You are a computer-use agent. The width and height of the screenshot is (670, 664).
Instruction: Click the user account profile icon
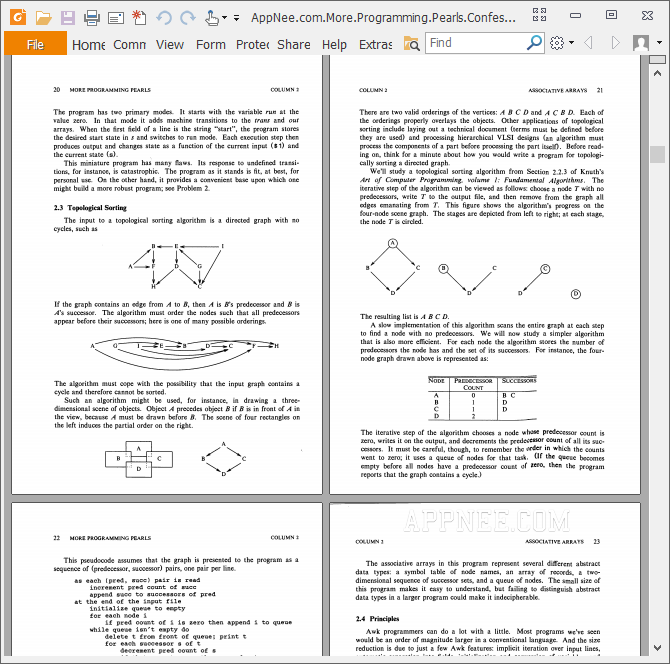click(x=641, y=43)
